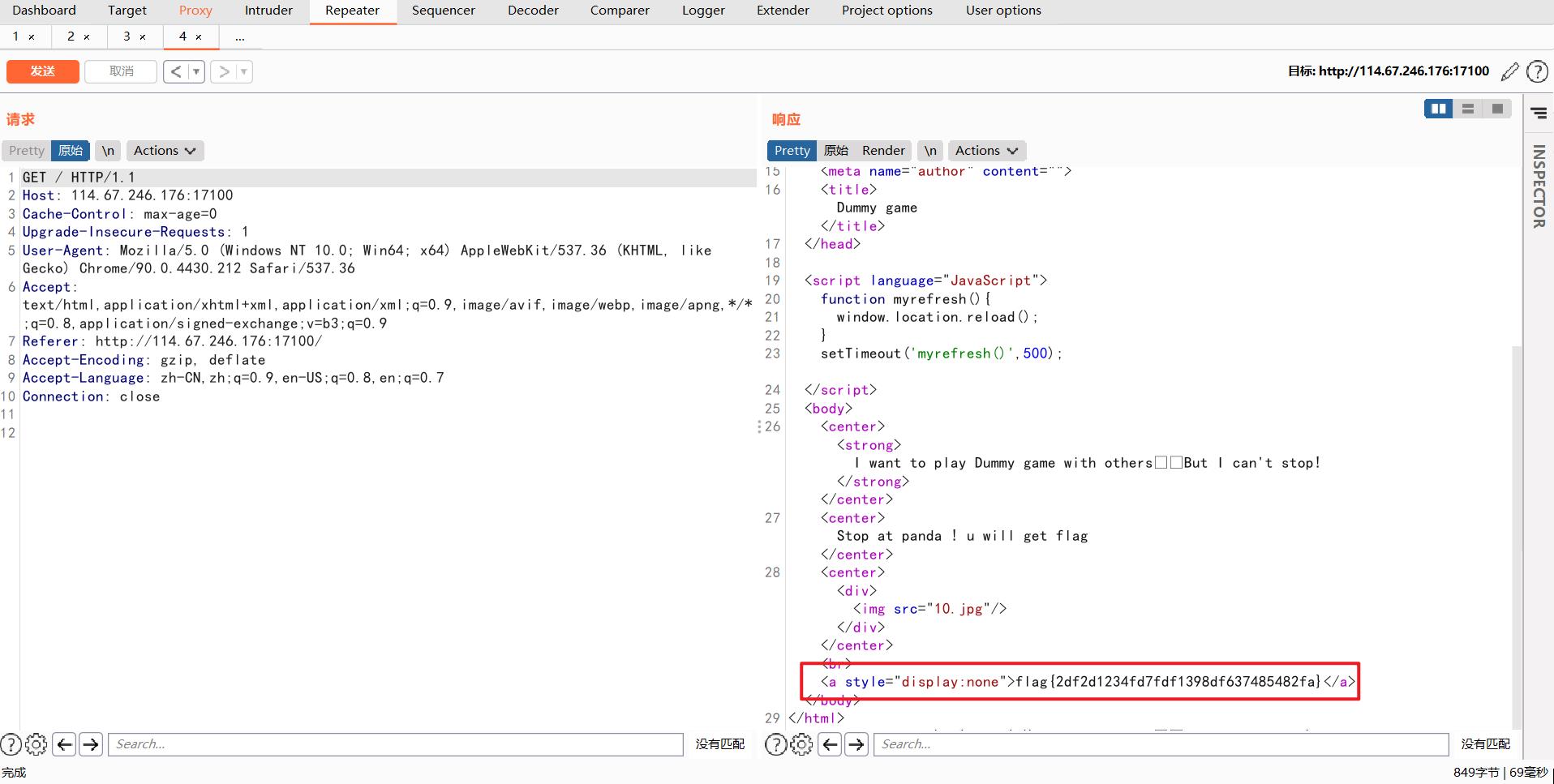The image size is (1554, 784).
Task: Close Repeater tab 4
Action: click(199, 37)
